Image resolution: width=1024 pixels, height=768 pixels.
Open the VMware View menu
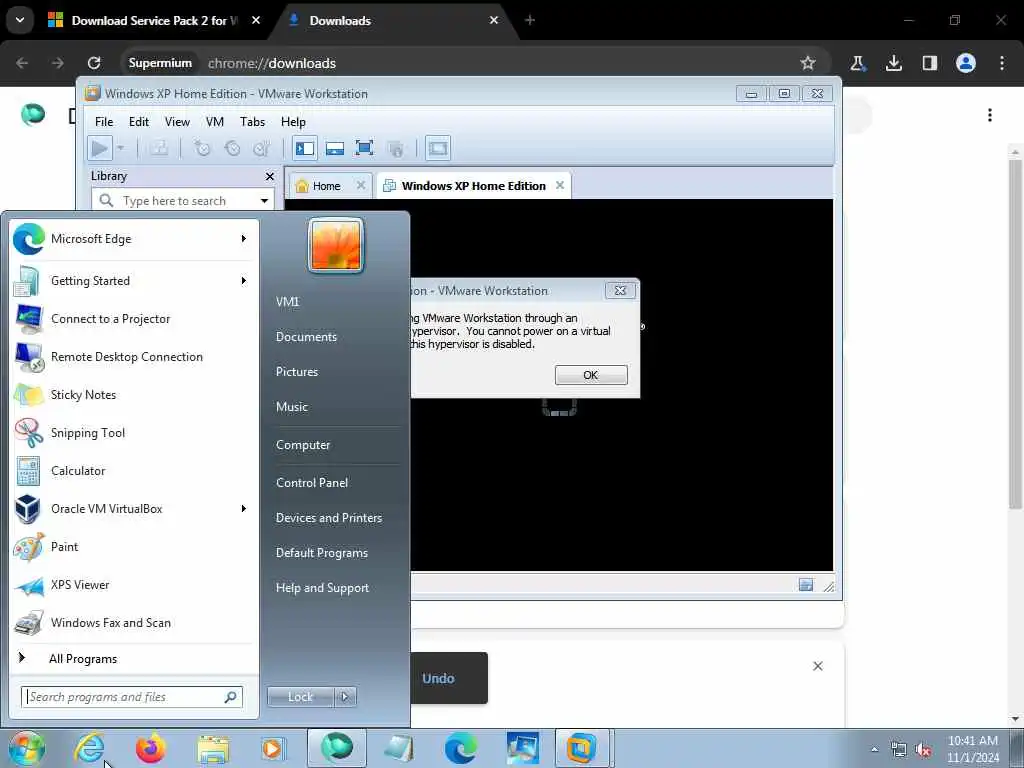(177, 121)
